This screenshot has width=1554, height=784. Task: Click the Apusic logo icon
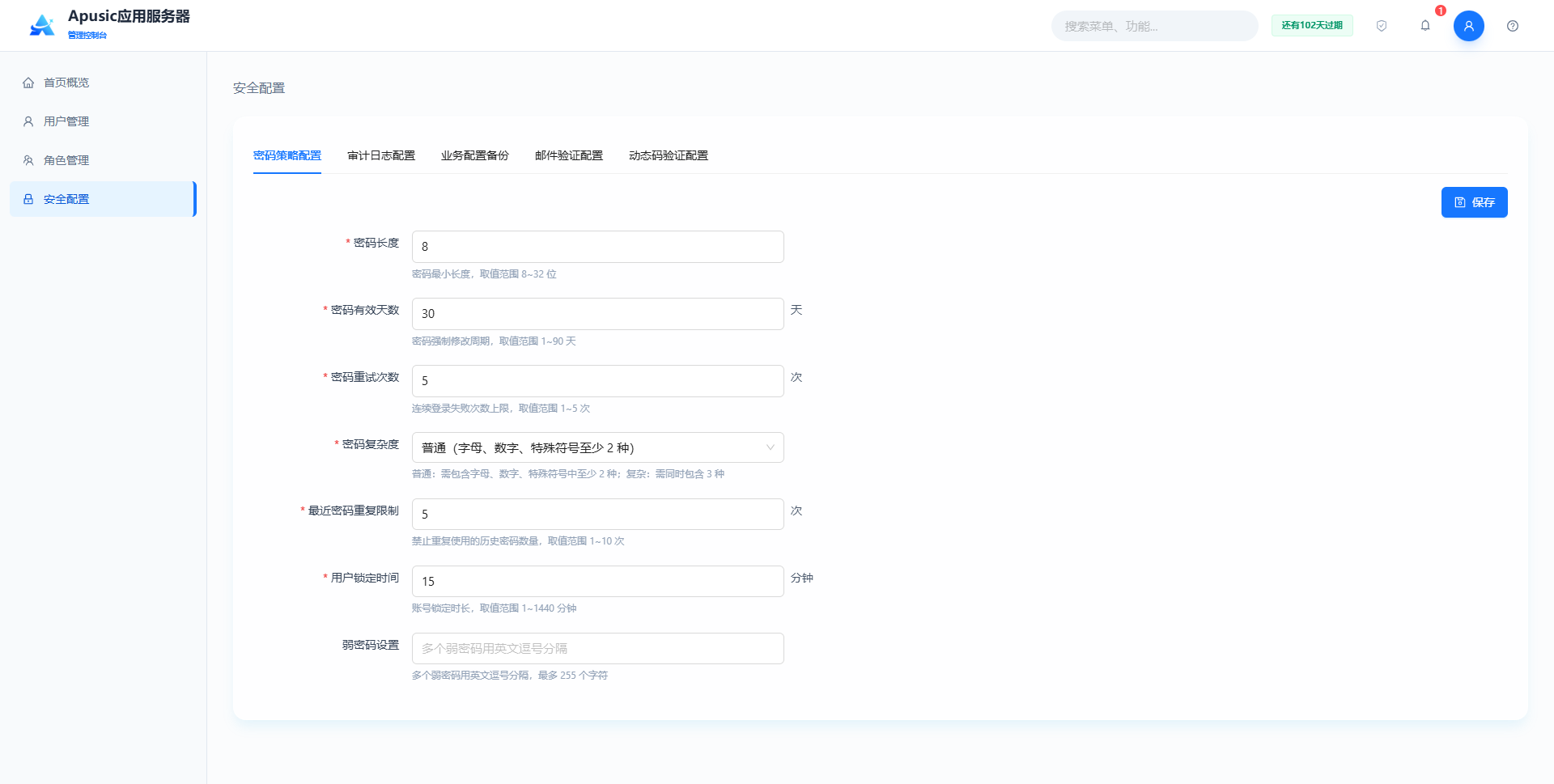click(x=42, y=25)
